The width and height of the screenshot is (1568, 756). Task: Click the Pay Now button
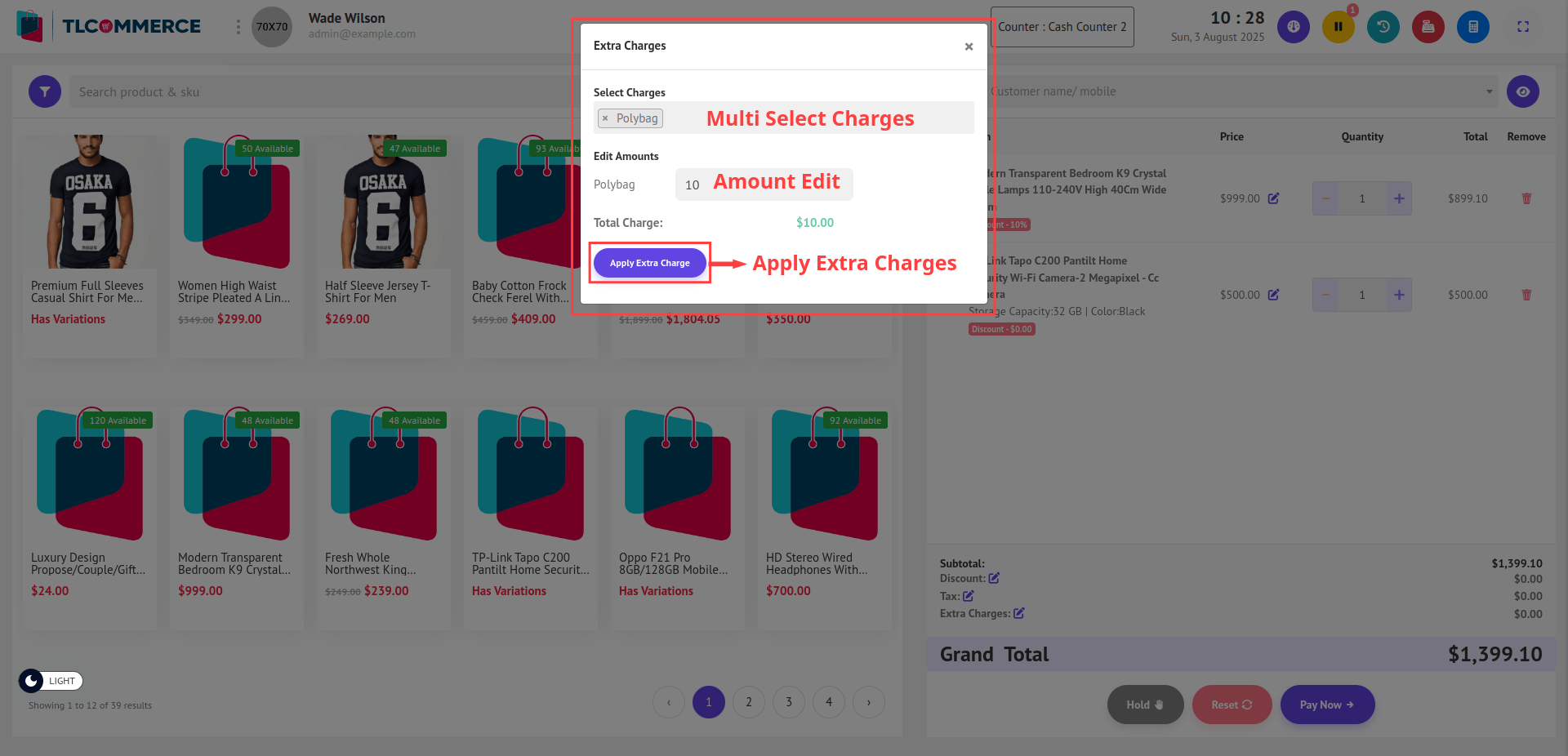(x=1326, y=705)
